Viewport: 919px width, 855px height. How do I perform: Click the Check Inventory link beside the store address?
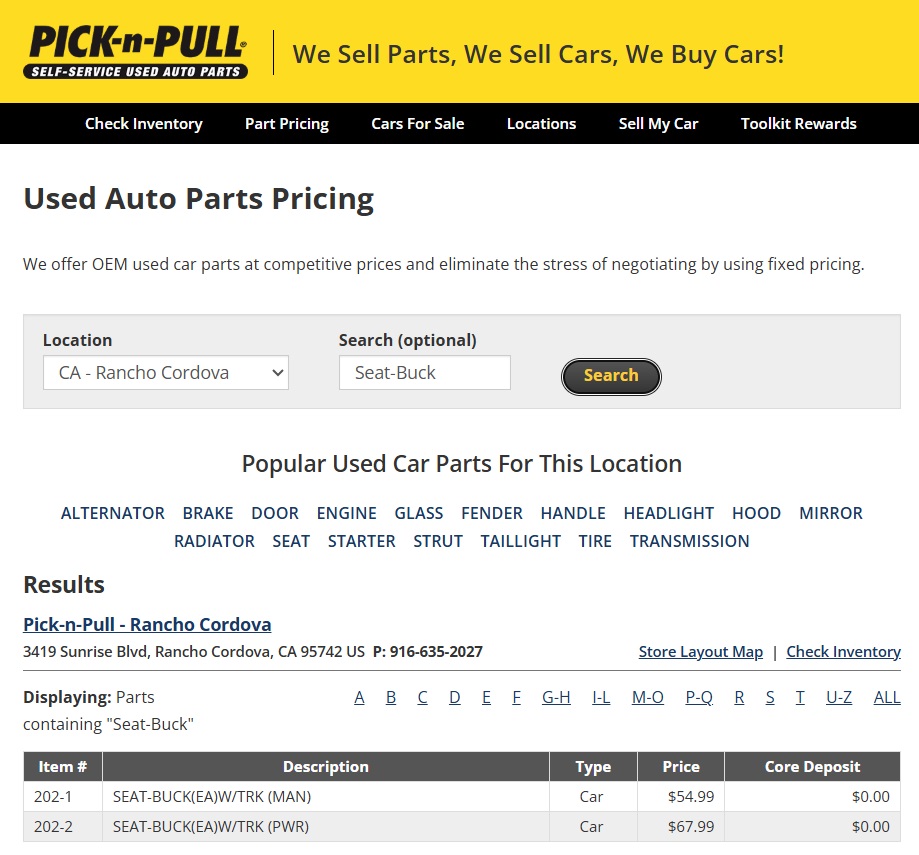[x=843, y=652]
